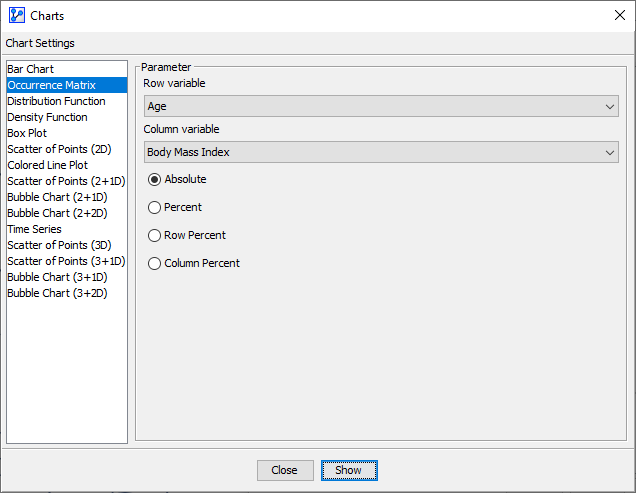Pick Scatter of Points (3D)
636x493 pixels.
(59, 245)
